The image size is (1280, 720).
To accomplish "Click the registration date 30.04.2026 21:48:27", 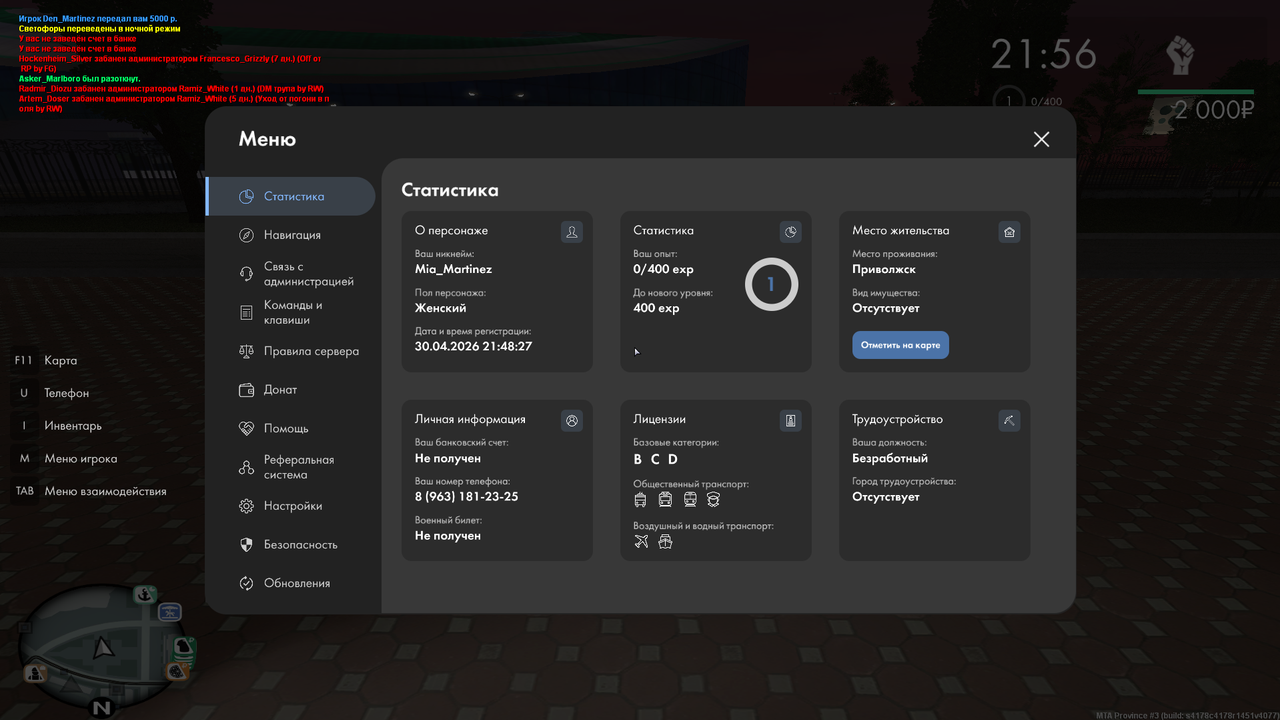I will (x=473, y=346).
